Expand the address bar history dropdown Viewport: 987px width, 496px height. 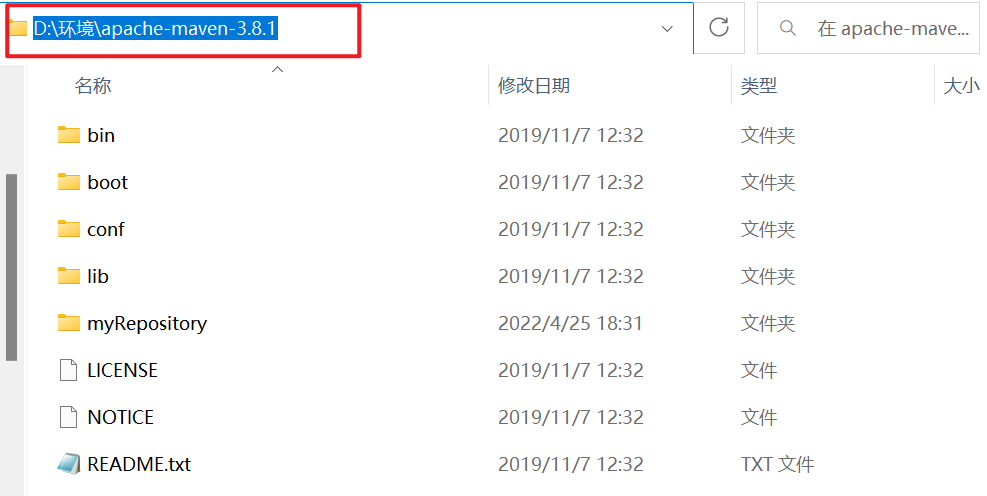pos(667,29)
